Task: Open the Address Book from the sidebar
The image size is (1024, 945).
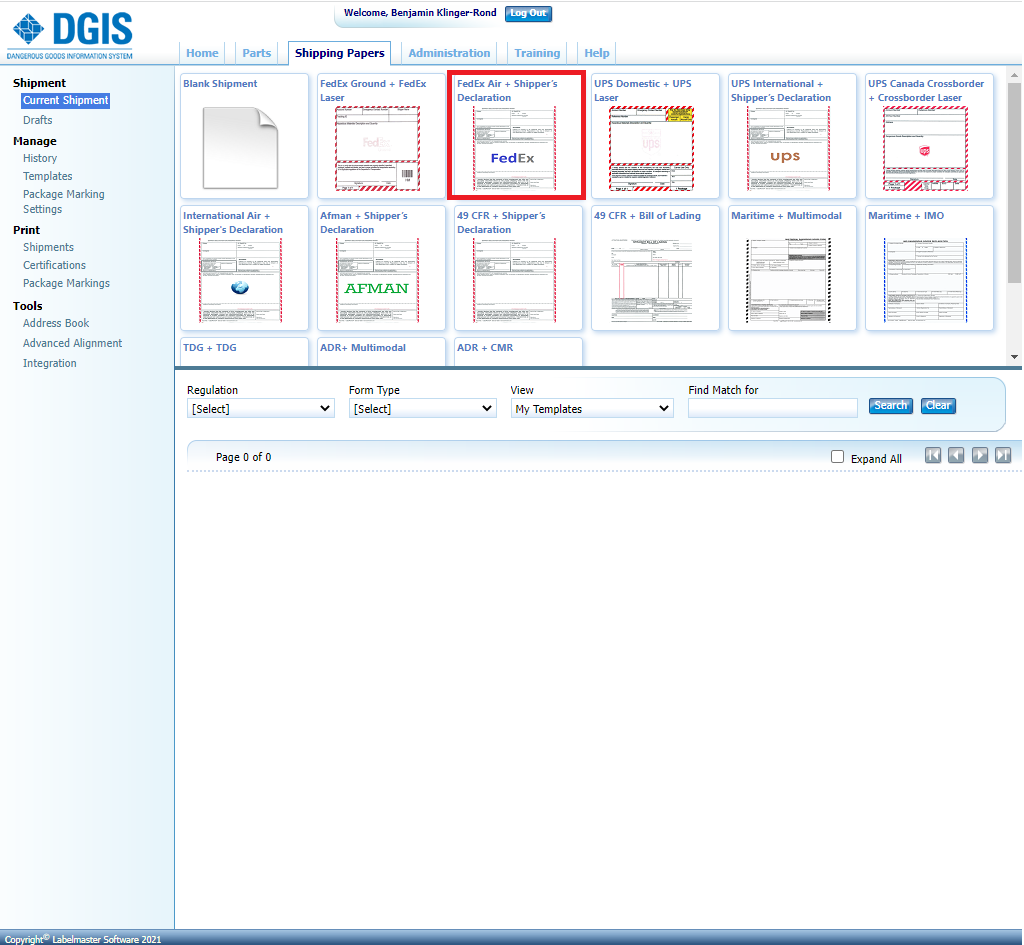Action: [x=55, y=323]
